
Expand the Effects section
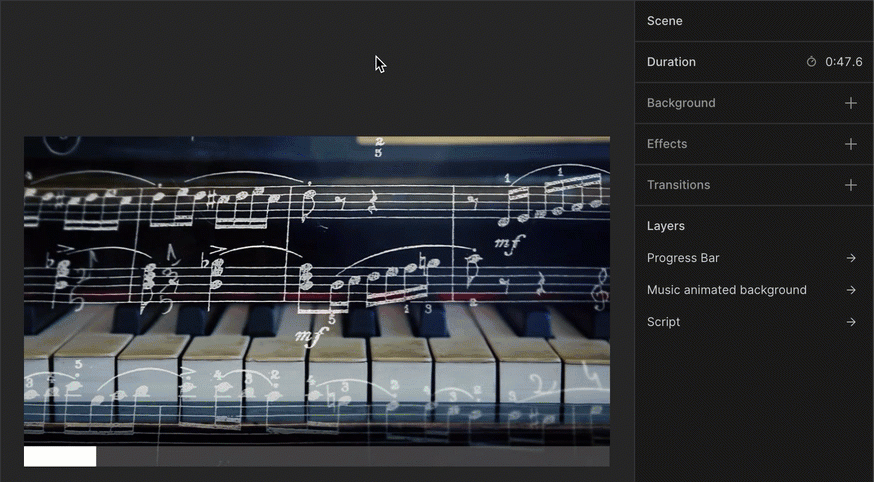[x=754, y=144]
